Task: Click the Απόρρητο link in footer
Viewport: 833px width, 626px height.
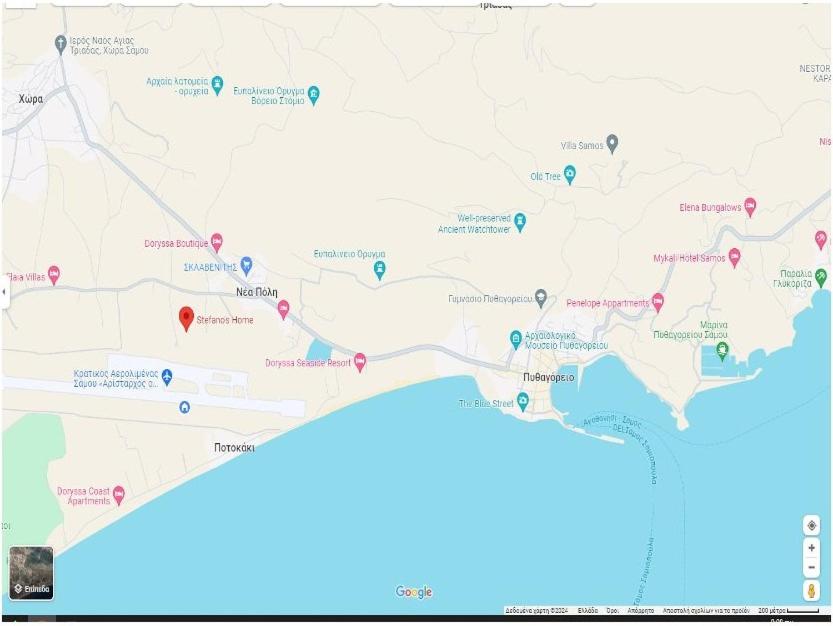Action: (640, 611)
